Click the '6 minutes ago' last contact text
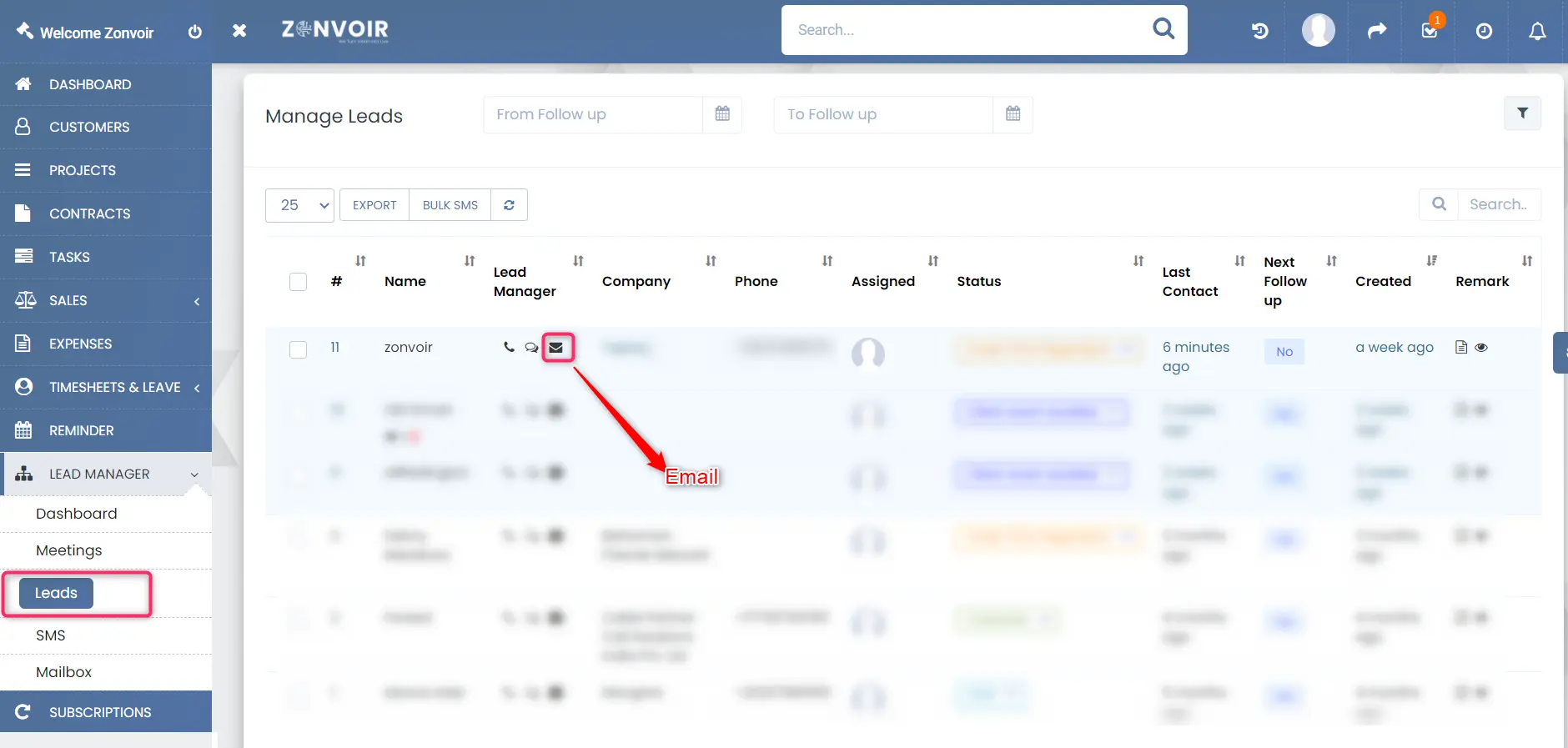Screen dimensions: 1568x748 (1196, 357)
